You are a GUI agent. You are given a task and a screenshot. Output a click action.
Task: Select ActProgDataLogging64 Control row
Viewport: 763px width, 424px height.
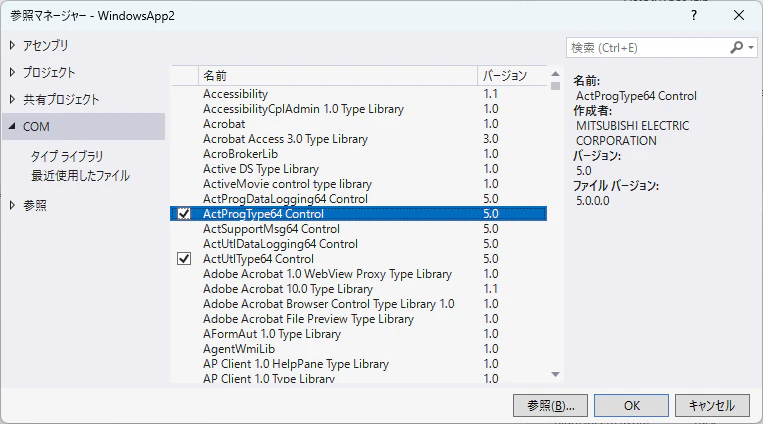point(359,199)
